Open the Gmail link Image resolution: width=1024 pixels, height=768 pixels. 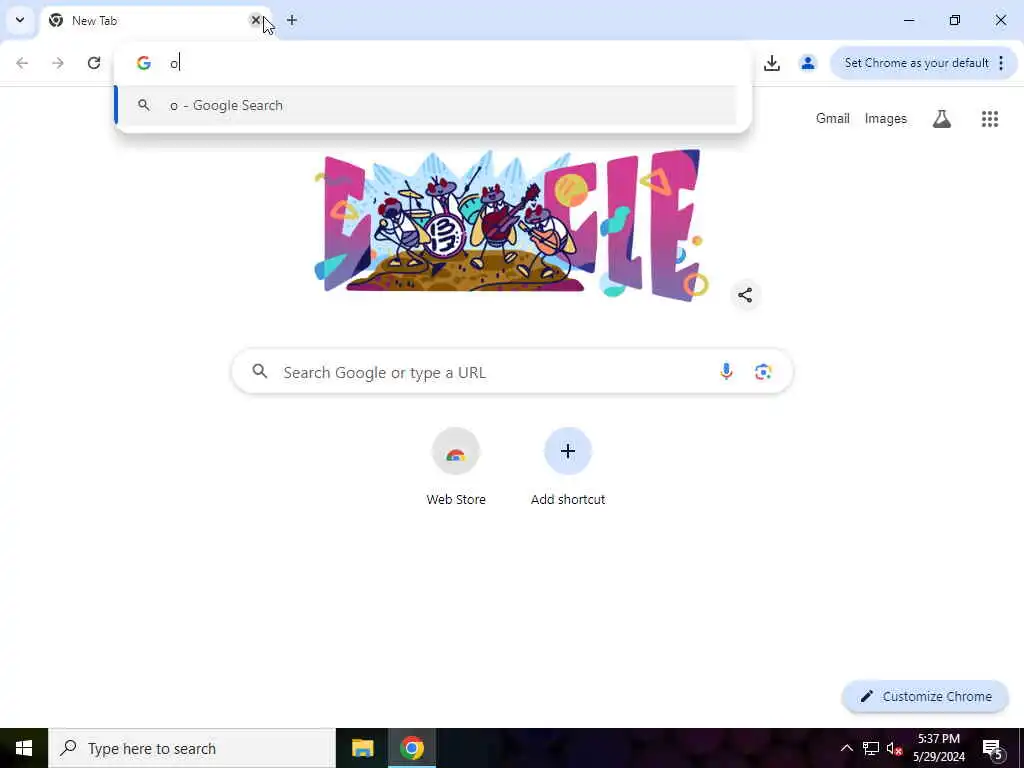[x=832, y=118]
